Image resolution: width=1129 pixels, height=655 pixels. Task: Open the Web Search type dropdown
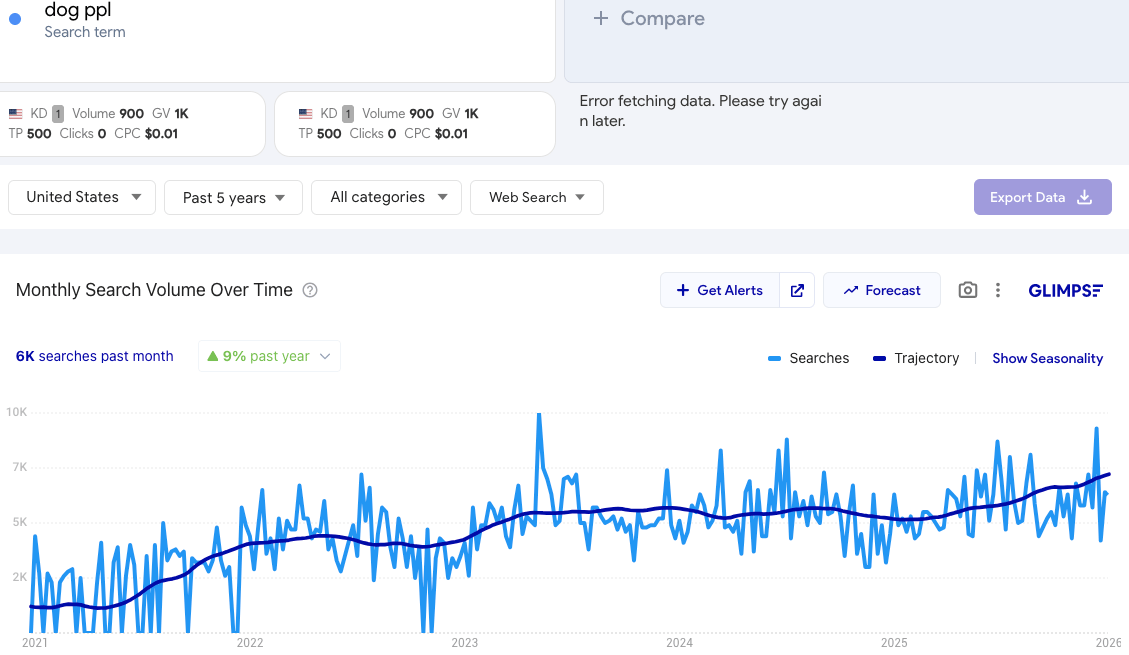point(536,197)
